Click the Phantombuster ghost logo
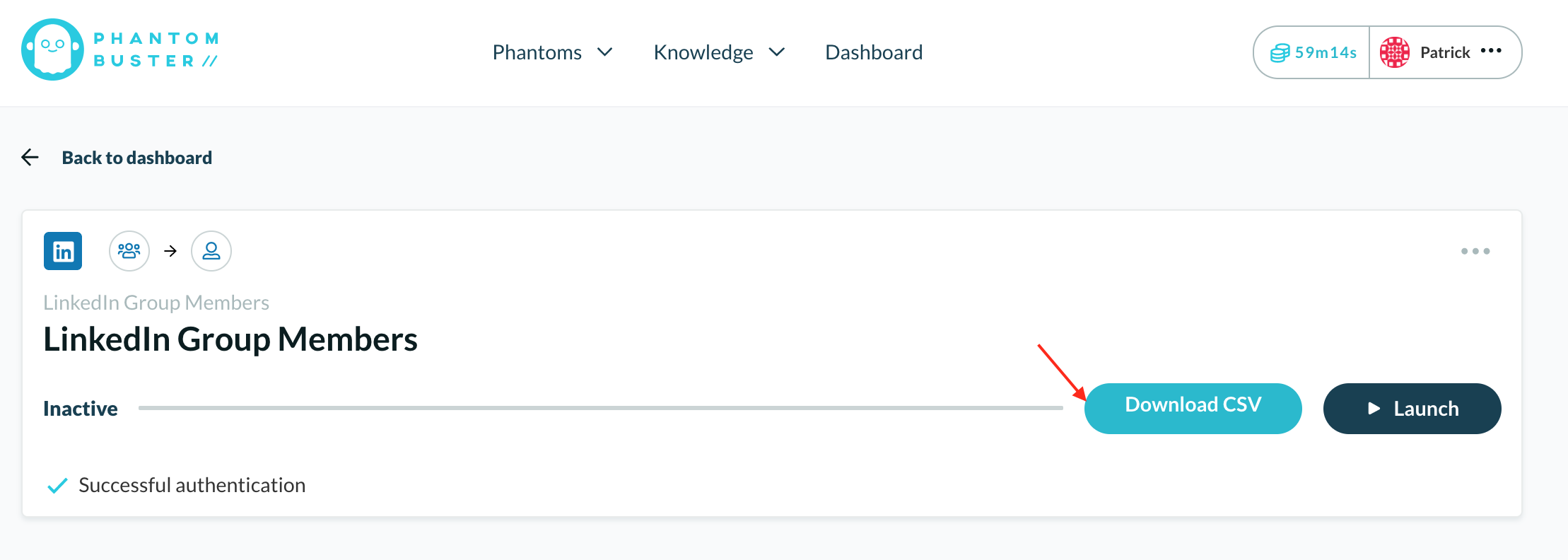The width and height of the screenshot is (1568, 560). (x=52, y=49)
